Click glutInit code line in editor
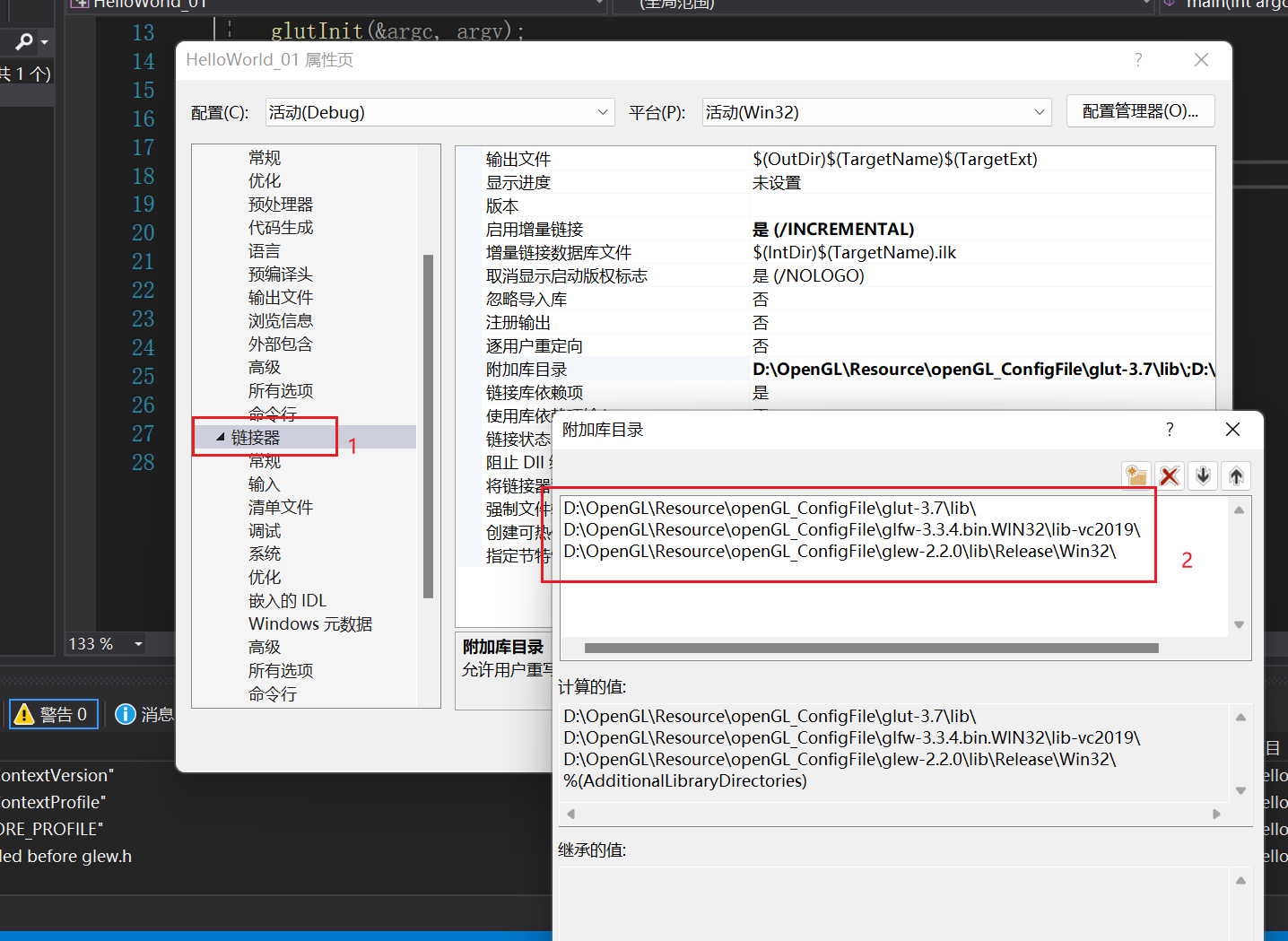 click(x=397, y=31)
